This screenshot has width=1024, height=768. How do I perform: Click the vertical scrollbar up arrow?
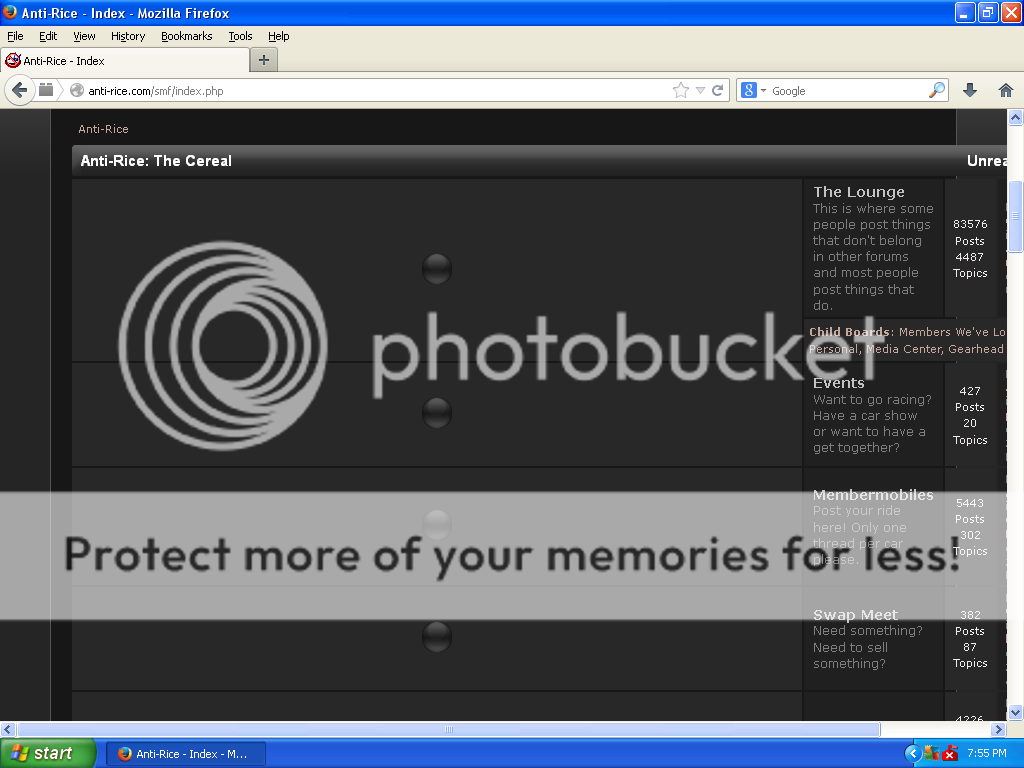tap(1015, 118)
